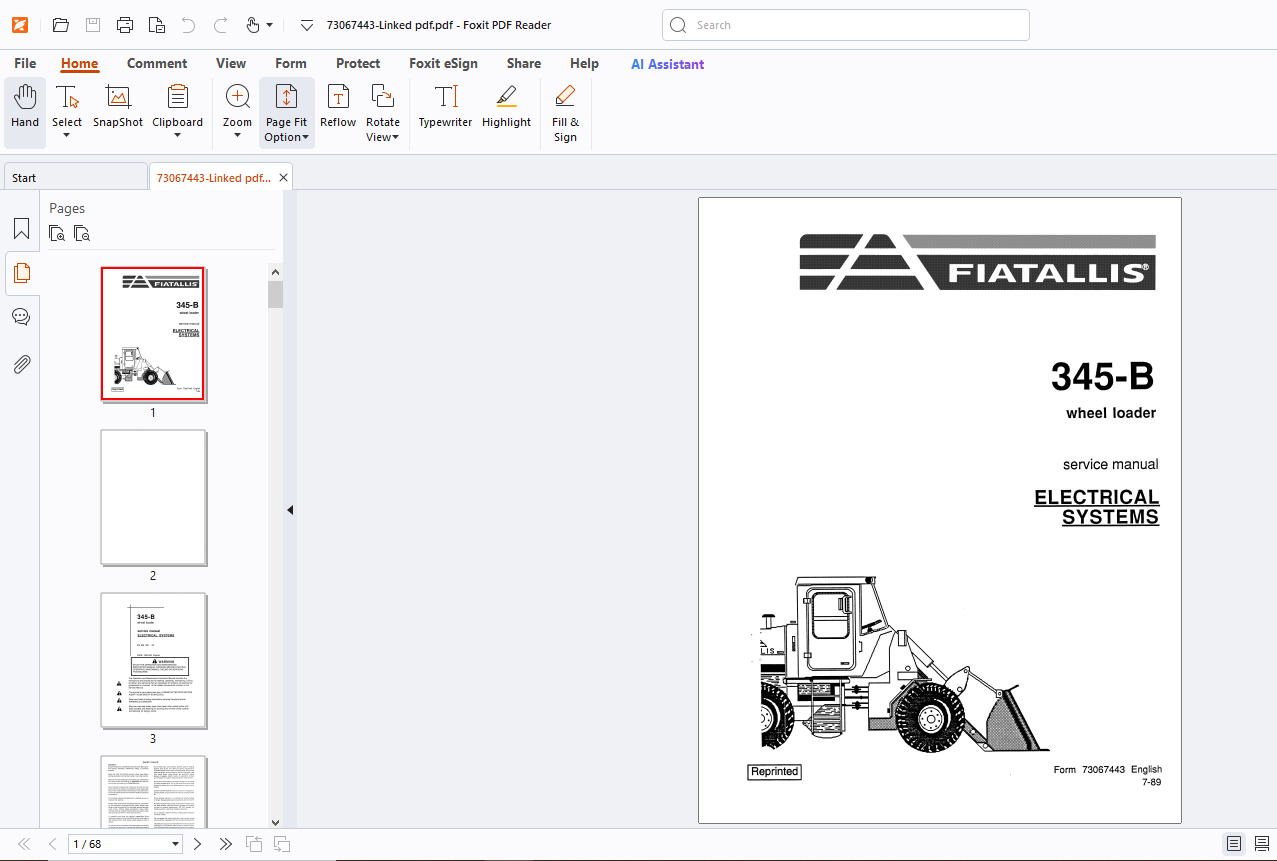Open the Customize Quick Access dropdown
This screenshot has width=1277, height=861.
pyautogui.click(x=307, y=25)
